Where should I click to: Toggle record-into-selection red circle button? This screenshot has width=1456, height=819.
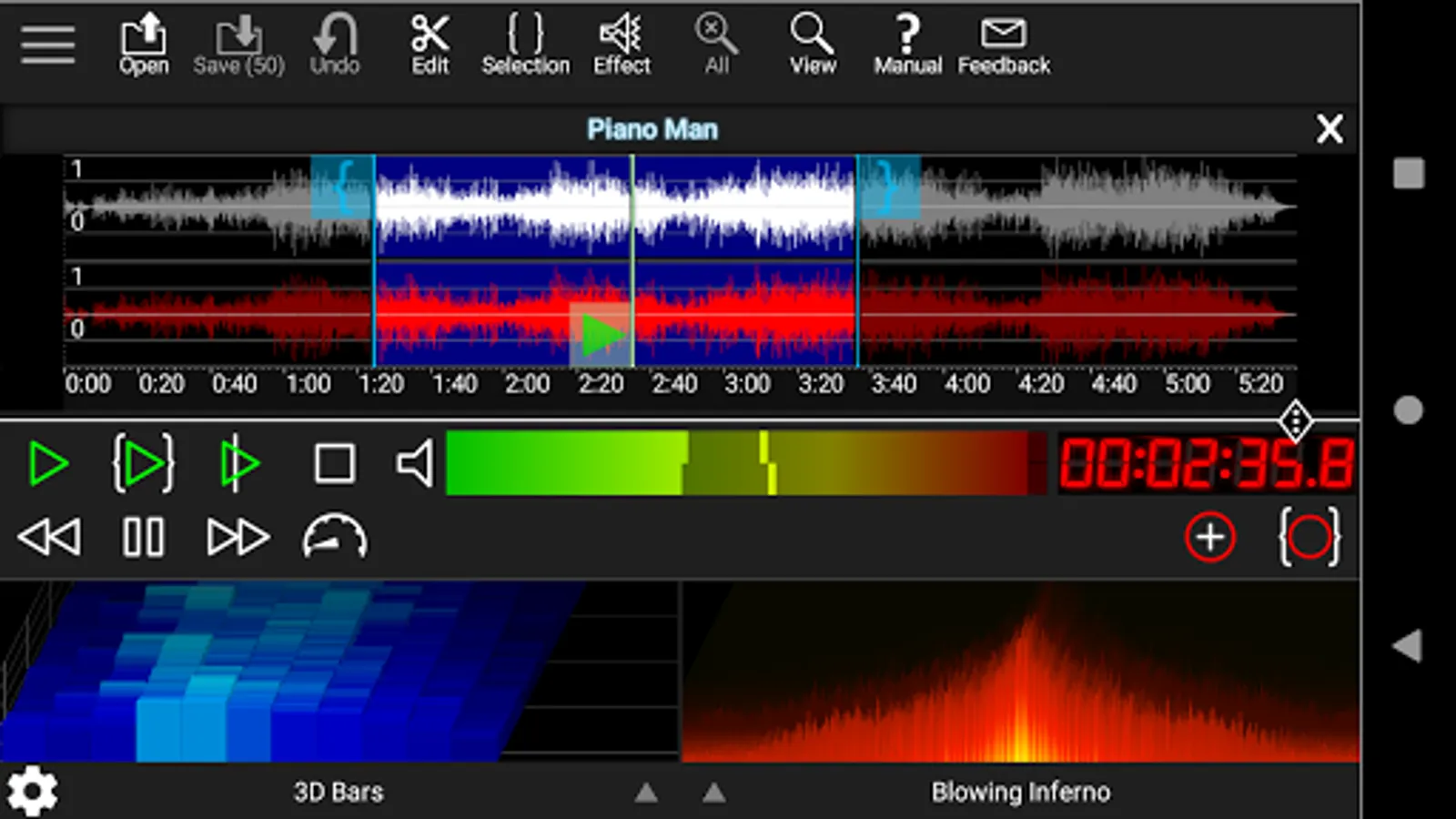point(1309,537)
